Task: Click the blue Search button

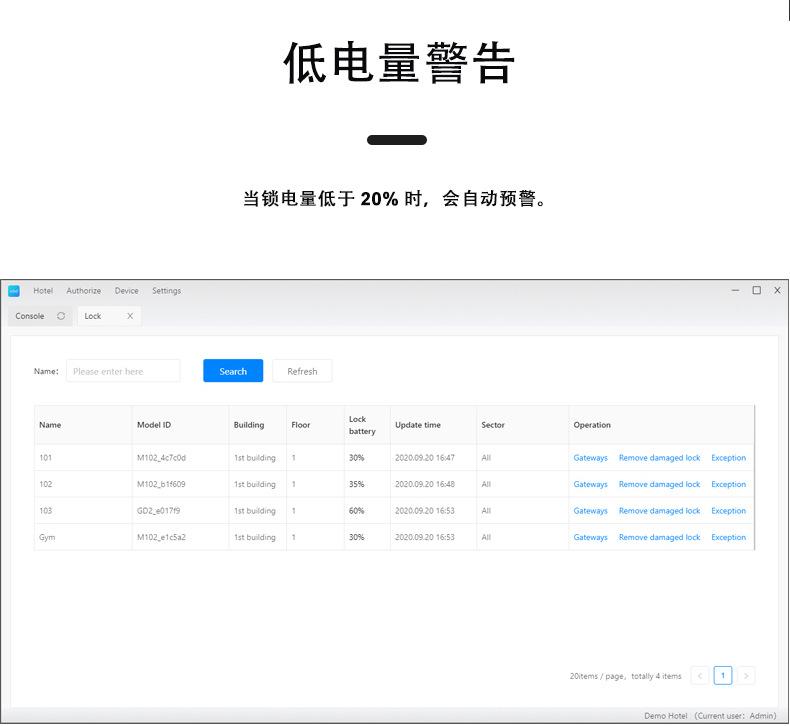Action: [233, 371]
